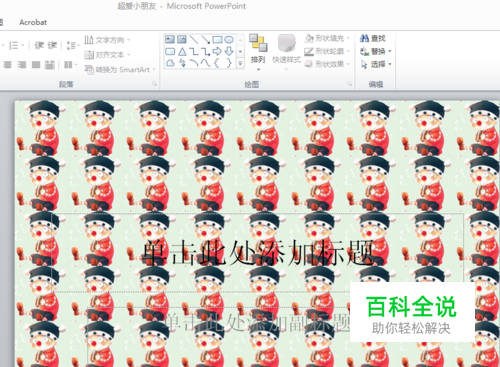Image resolution: width=500 pixels, height=367 pixels.
Task: Insert a vertical text box shape
Action: (x=182, y=39)
